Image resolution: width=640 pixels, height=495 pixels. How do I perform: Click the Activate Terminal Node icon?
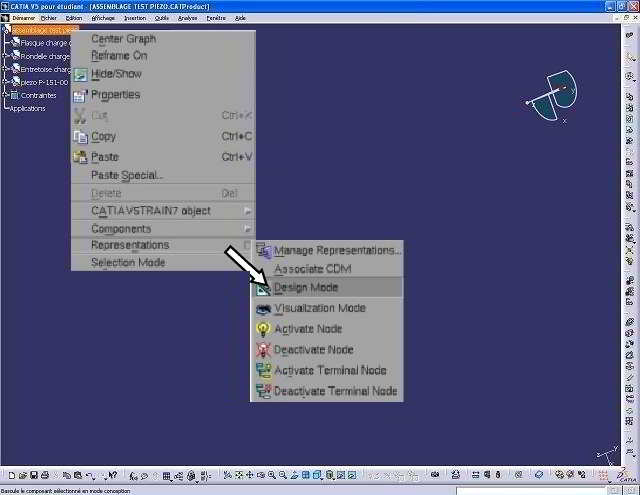263,371
